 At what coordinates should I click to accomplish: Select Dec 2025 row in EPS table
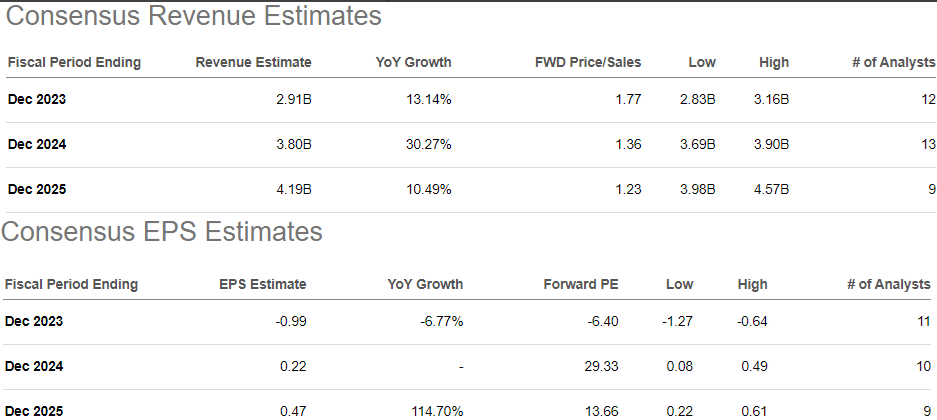[x=33, y=410]
